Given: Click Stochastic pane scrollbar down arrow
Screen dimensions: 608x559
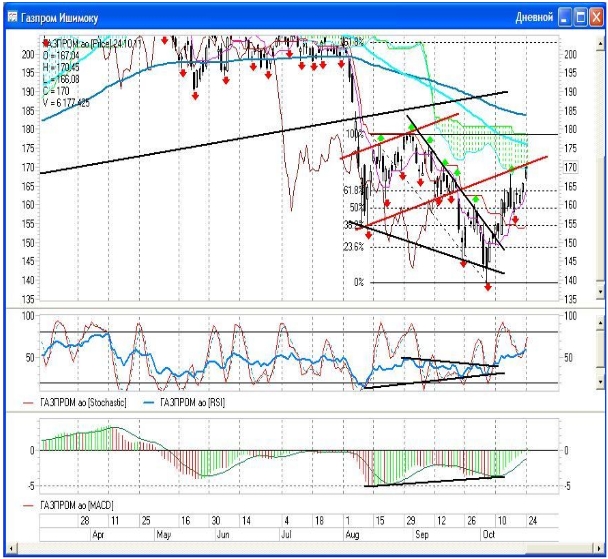Looking at the screenshot, I should [x=600, y=382].
